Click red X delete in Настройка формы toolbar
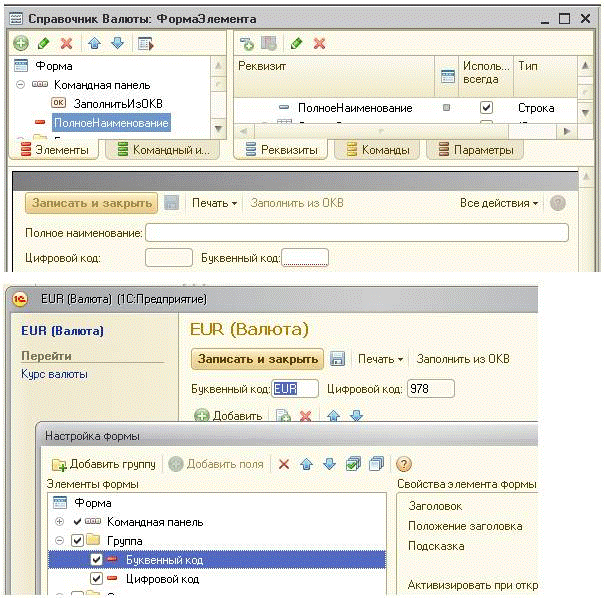 (284, 464)
